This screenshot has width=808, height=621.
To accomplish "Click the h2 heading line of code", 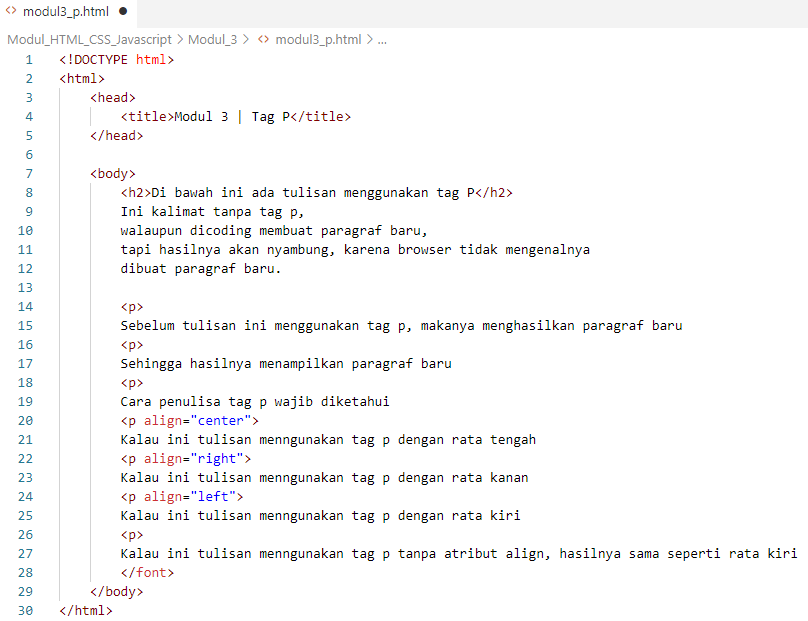I will (x=316, y=192).
